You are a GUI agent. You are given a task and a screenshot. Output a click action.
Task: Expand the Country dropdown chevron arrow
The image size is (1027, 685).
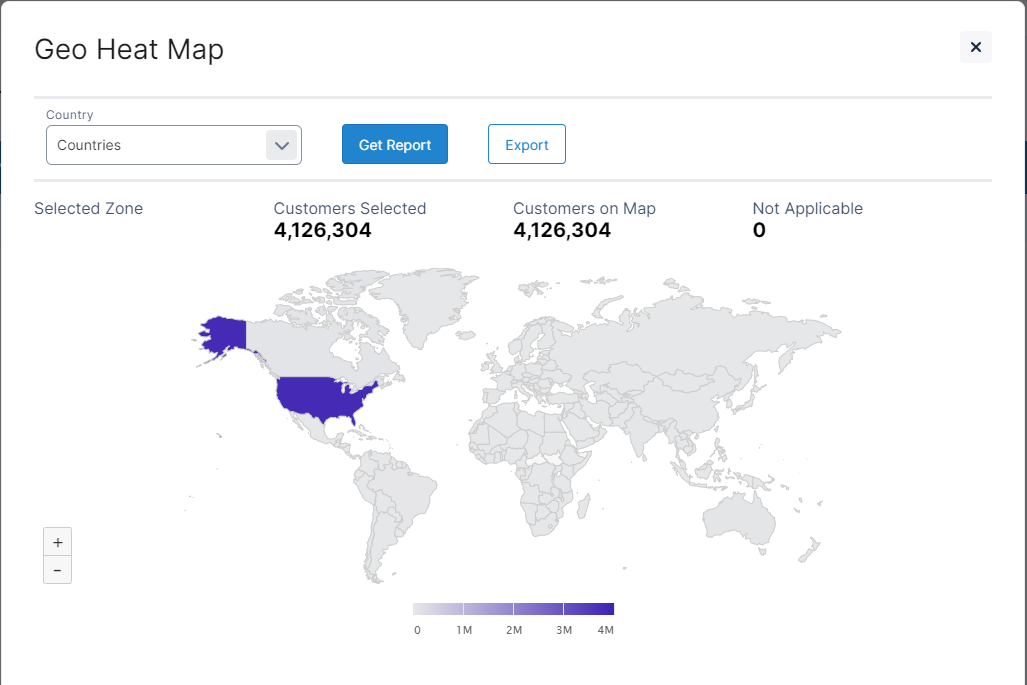pos(282,145)
